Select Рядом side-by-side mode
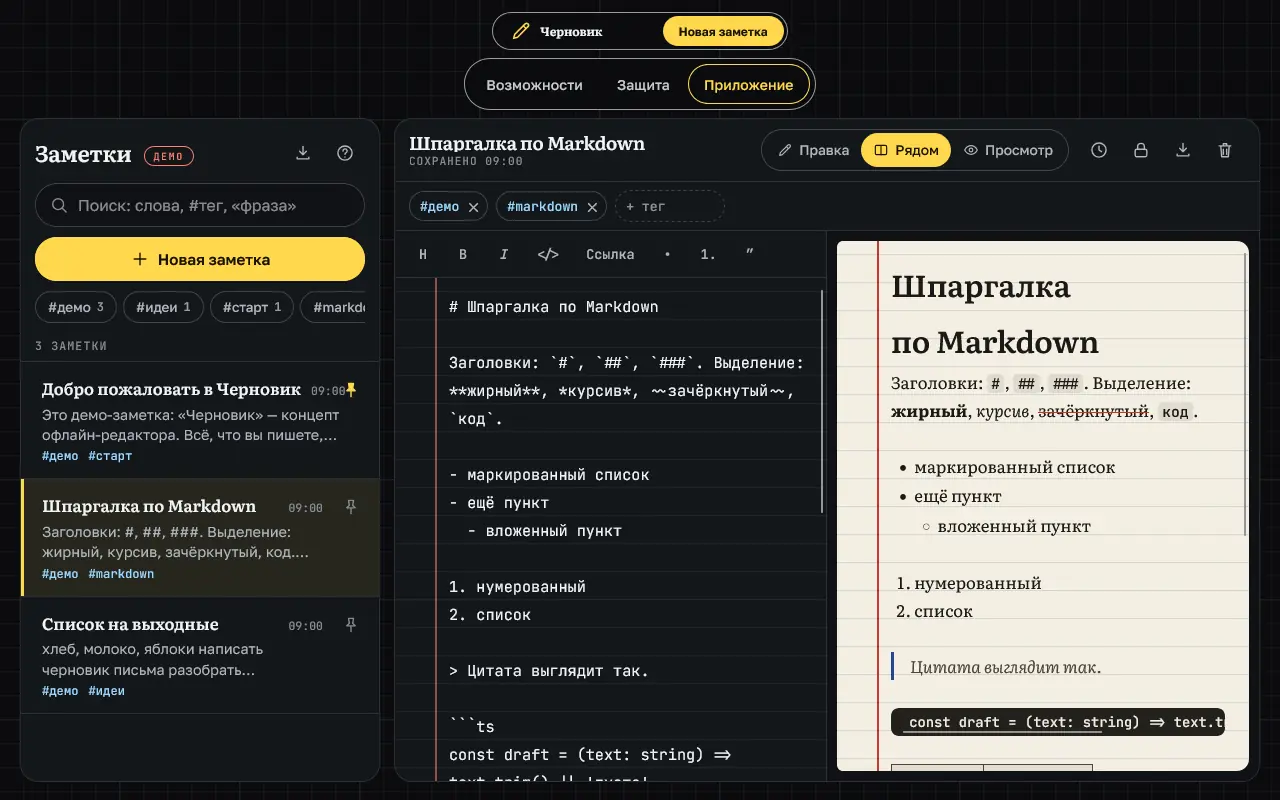This screenshot has width=1280, height=800. click(x=906, y=150)
